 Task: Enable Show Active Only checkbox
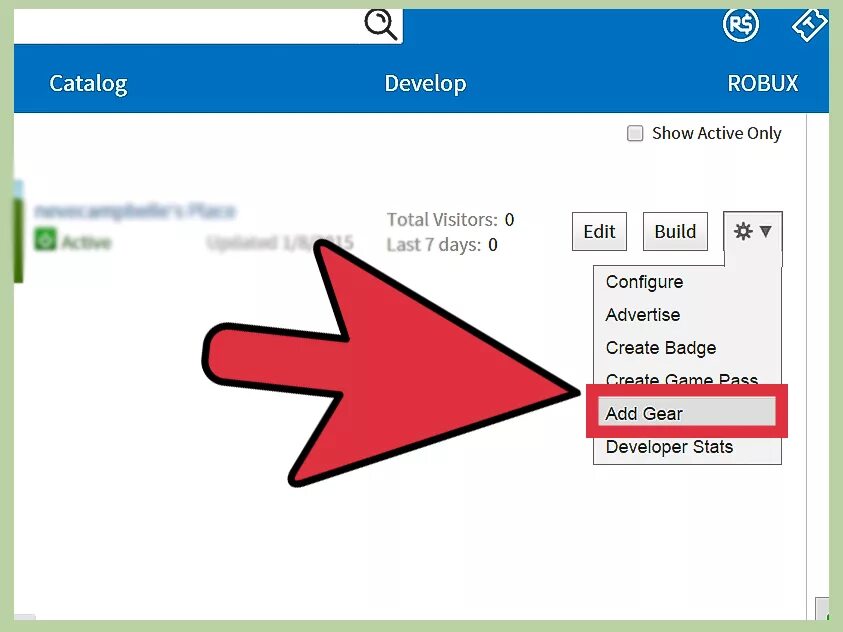[635, 133]
